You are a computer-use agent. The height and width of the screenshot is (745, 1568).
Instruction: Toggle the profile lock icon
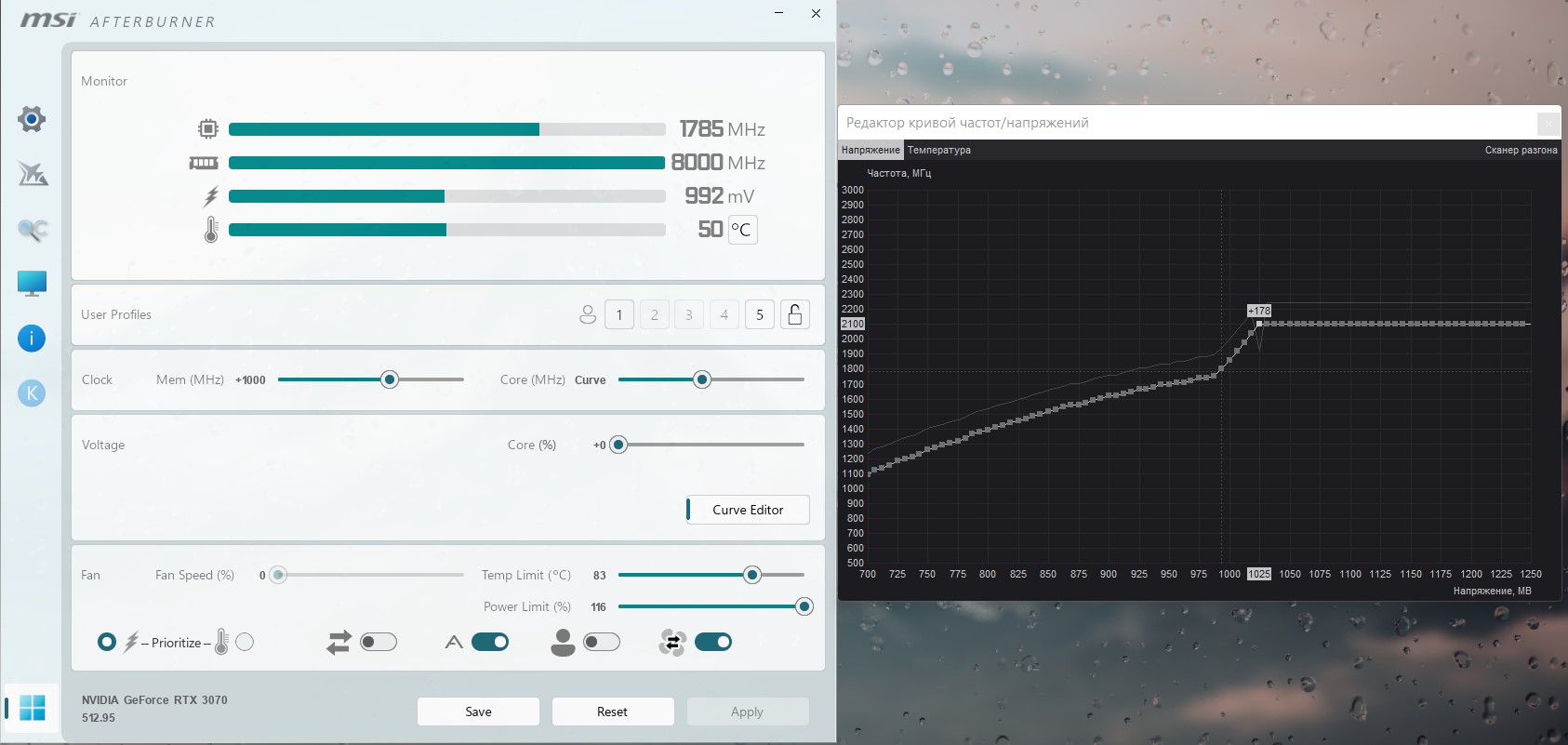[x=795, y=314]
